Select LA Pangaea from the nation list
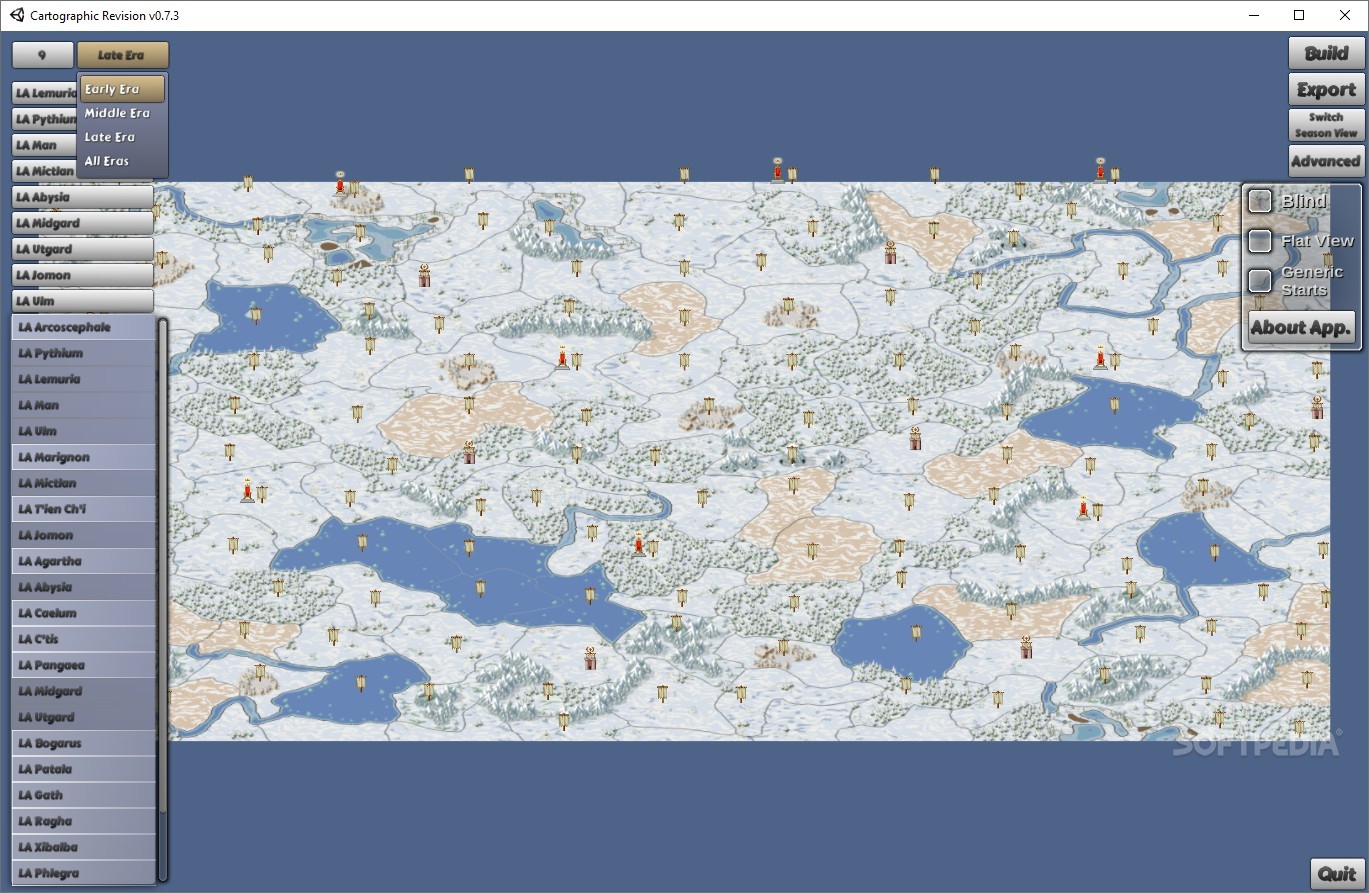The image size is (1369, 893). click(84, 665)
